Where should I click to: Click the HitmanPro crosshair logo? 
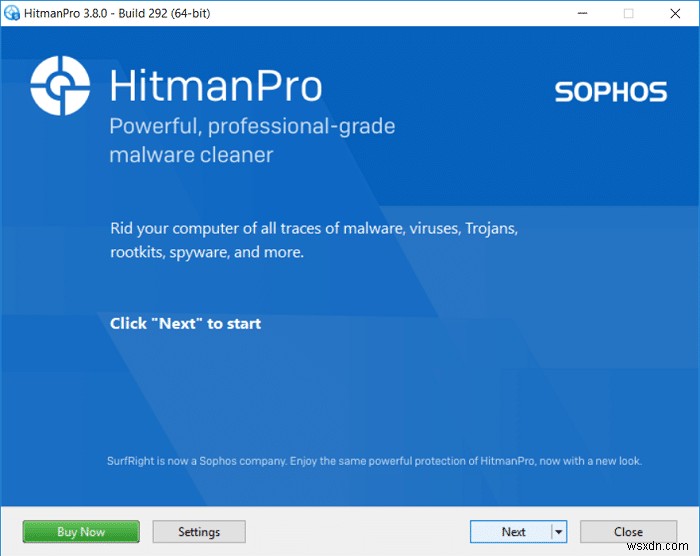(x=60, y=86)
